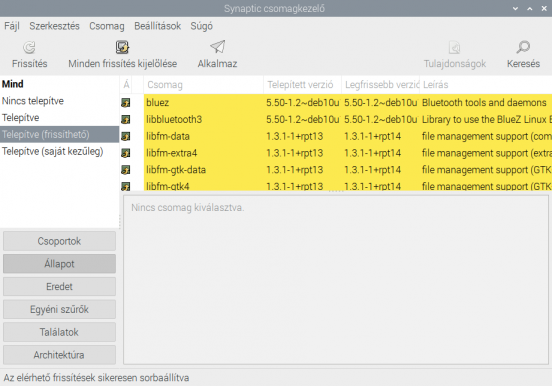552x386 pixels.
Task: Open the Súgó menu
Action: pyautogui.click(x=201, y=26)
